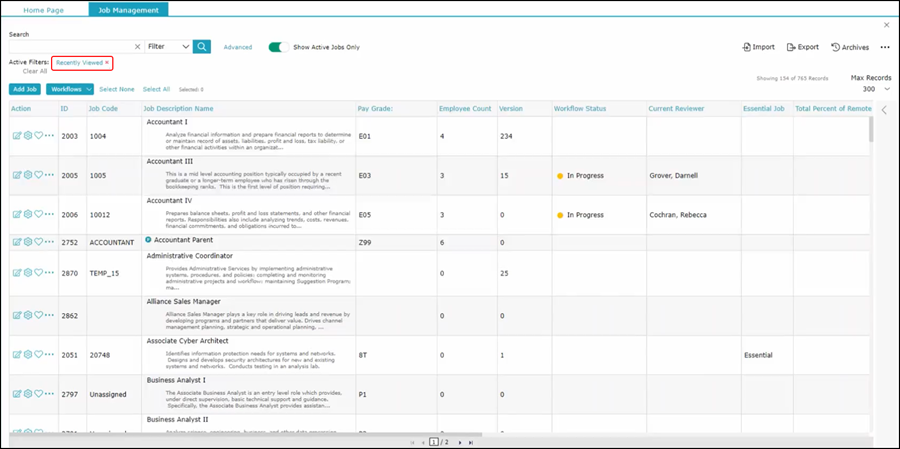
Task: Remove the Recently Viewed filter chip
Action: [107, 62]
